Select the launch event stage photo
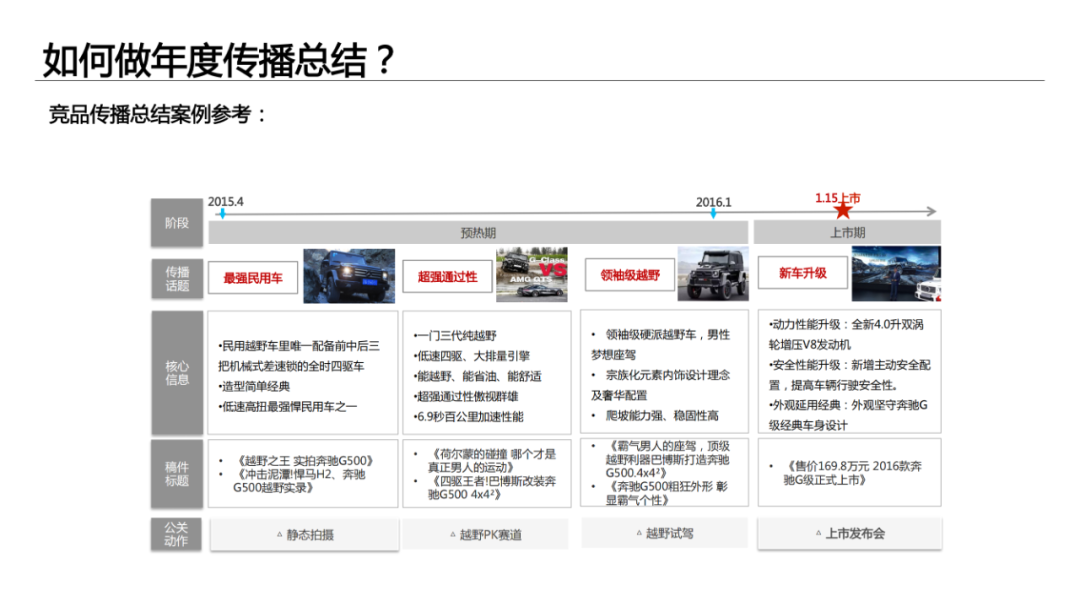The height and width of the screenshot is (607, 1080). pyautogui.click(x=896, y=274)
